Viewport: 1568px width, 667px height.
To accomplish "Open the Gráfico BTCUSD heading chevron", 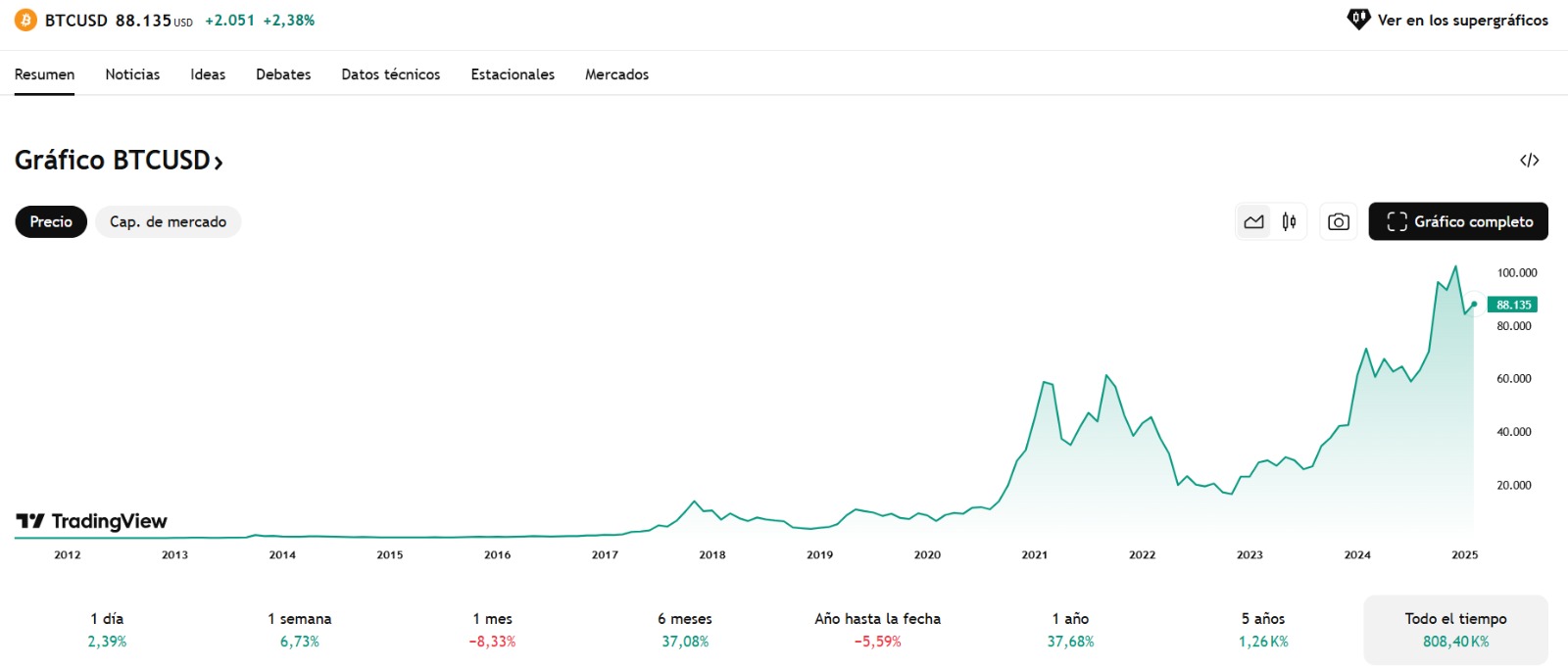I will pos(219,162).
